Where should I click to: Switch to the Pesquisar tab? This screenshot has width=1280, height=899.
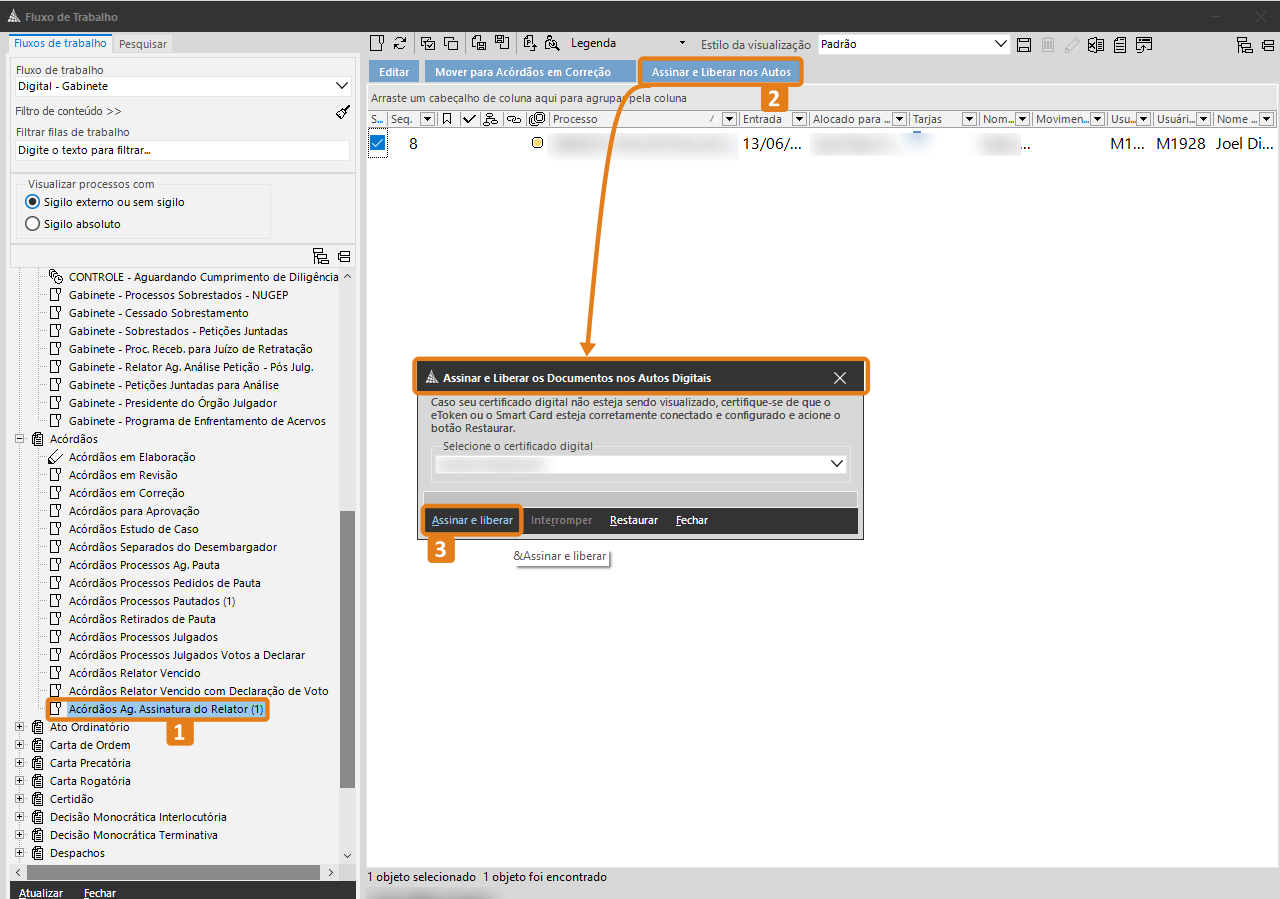pyautogui.click(x=143, y=44)
